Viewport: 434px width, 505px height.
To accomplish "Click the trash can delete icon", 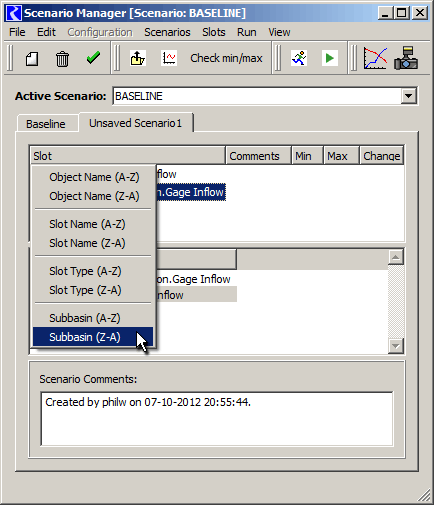I will point(62,59).
